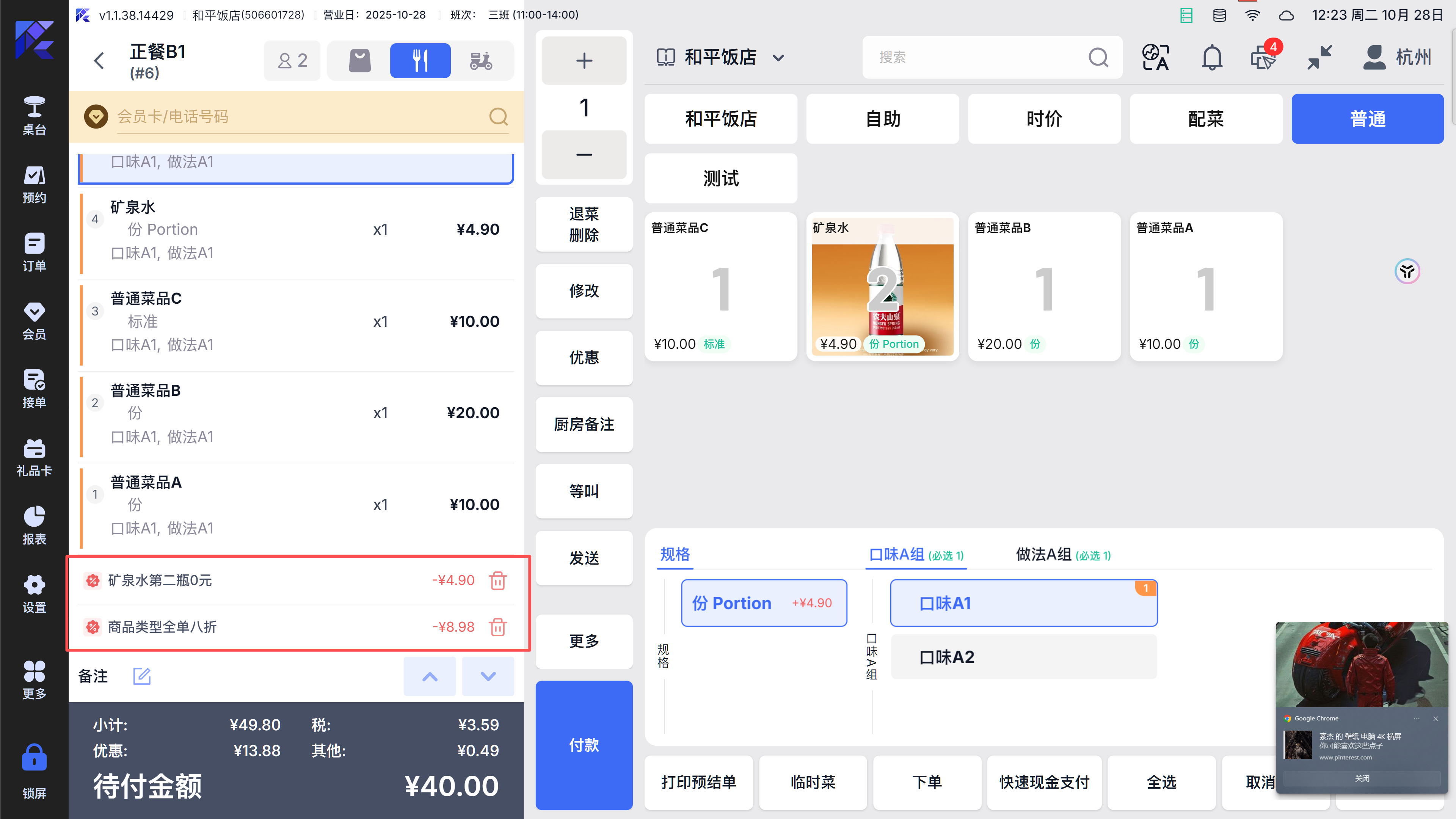Open the 时价 category tab
The image size is (1456, 819).
coord(1043,119)
